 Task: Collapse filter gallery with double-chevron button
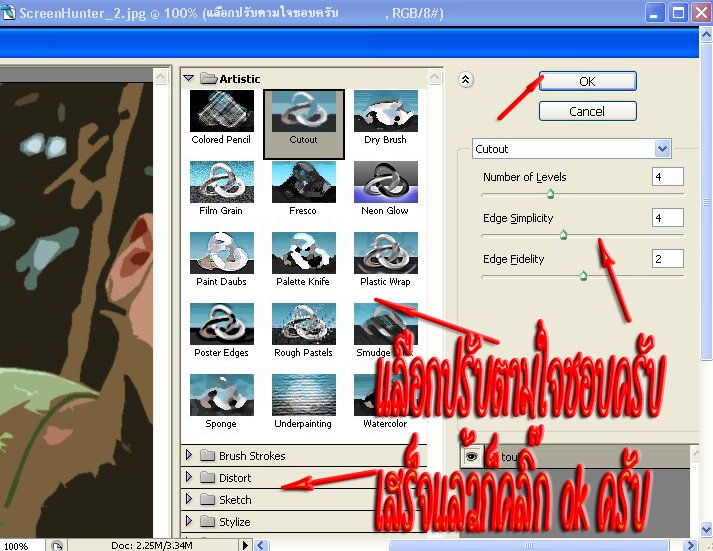coord(466,80)
